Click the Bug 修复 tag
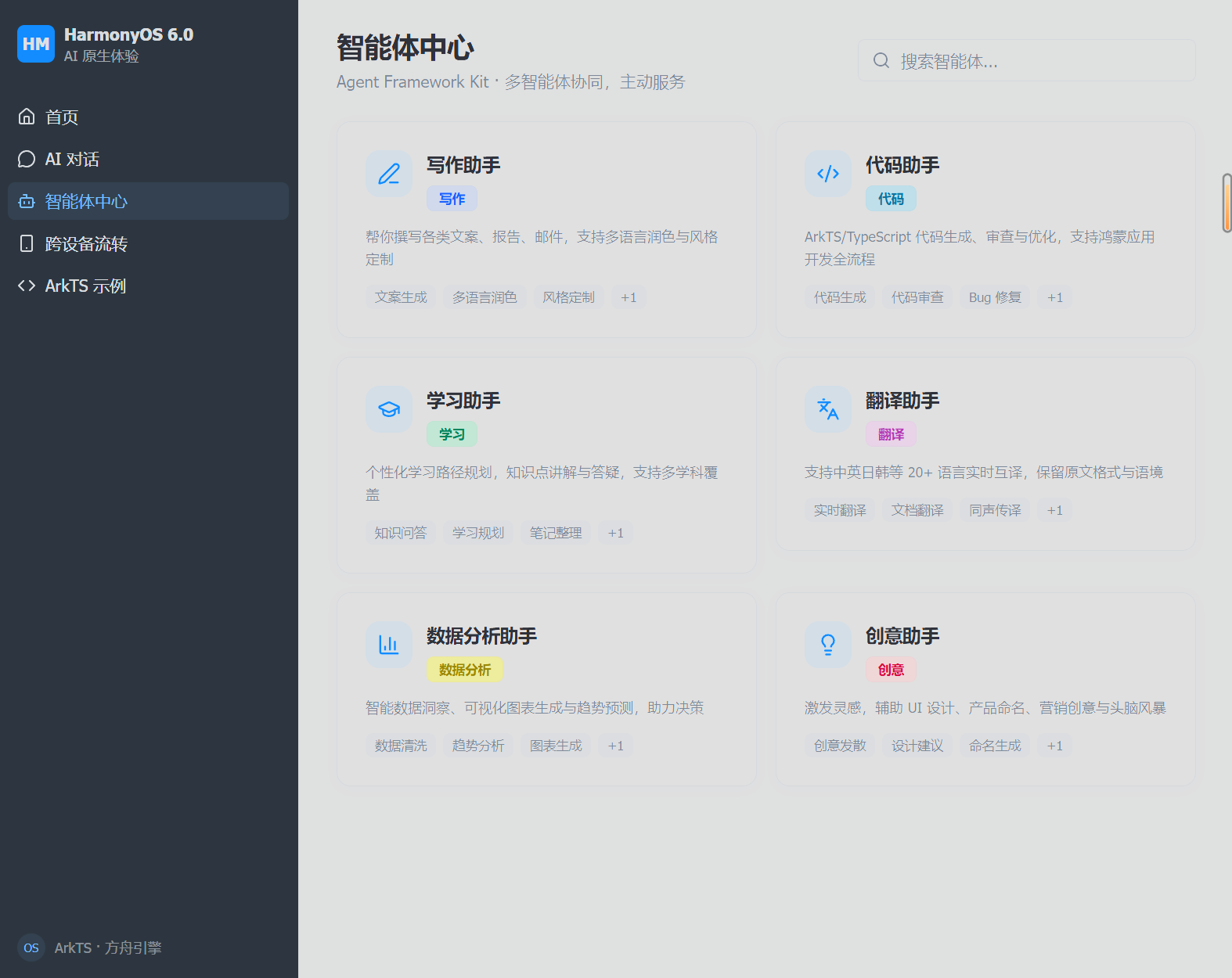Image resolution: width=1232 pixels, height=978 pixels. (x=995, y=297)
